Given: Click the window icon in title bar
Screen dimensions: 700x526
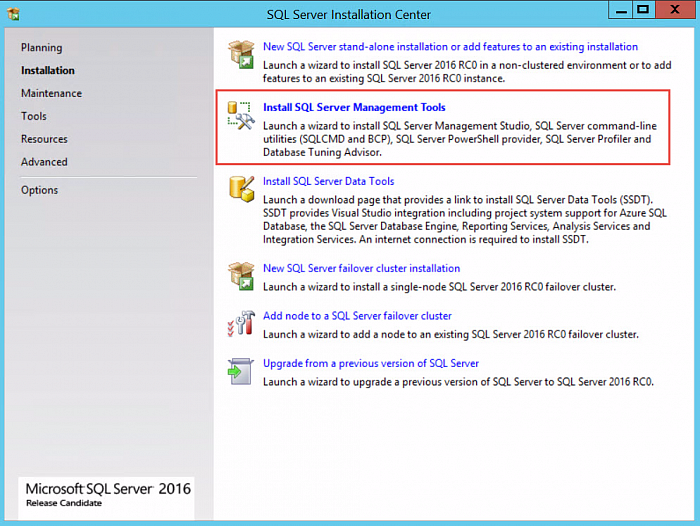Looking at the screenshot, I should (14, 14).
